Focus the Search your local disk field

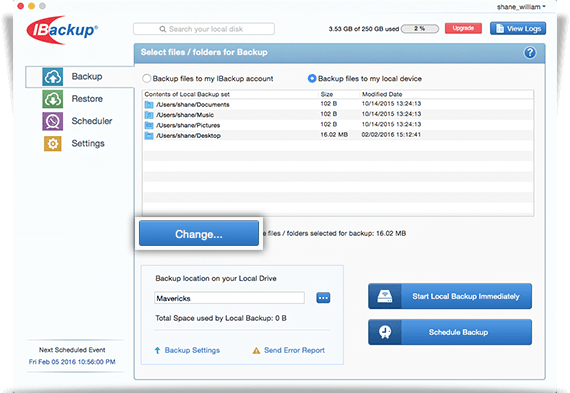(x=204, y=29)
